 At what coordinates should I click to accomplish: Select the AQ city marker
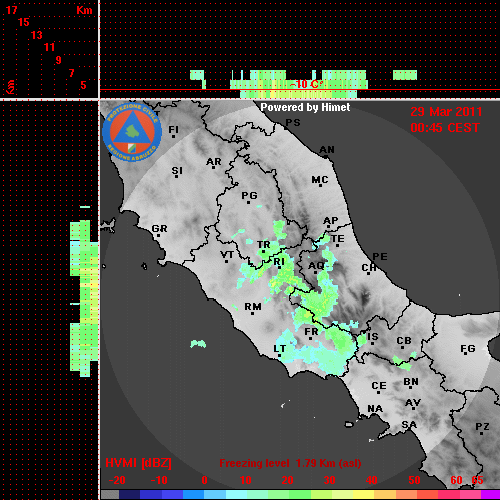coord(316,272)
